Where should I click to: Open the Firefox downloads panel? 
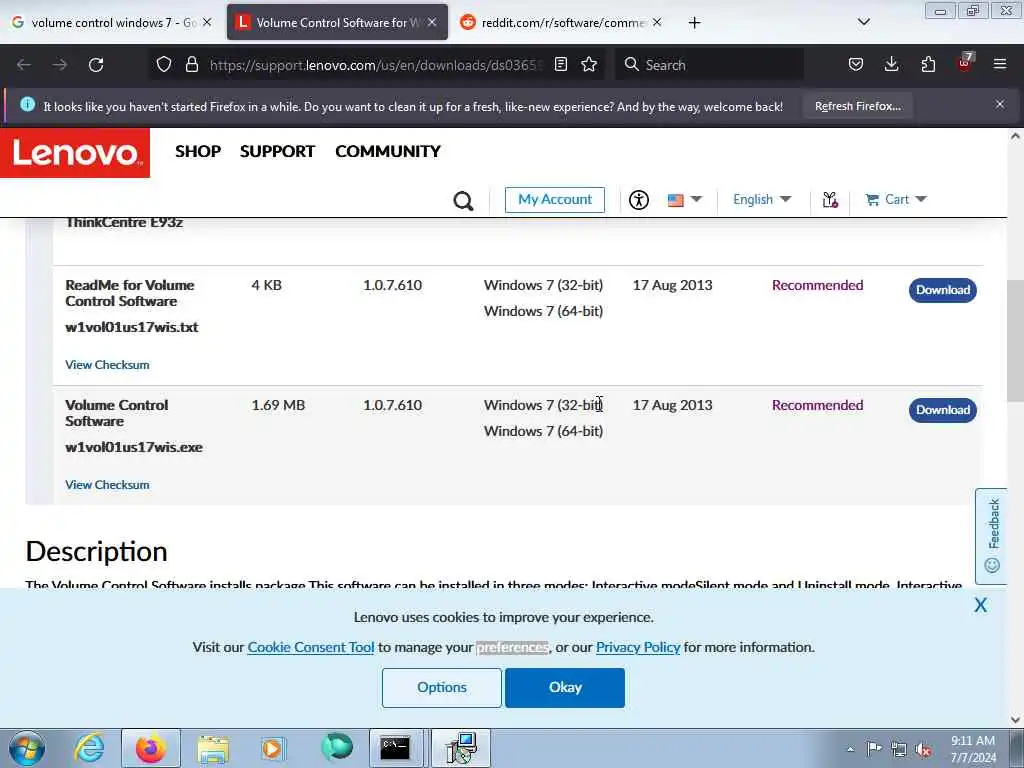point(891,64)
